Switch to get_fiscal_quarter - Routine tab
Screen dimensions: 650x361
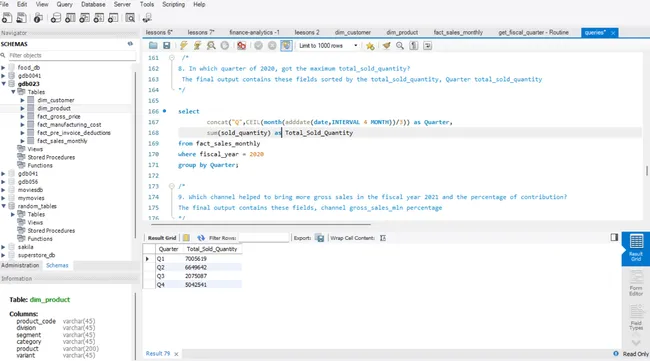pos(533,32)
